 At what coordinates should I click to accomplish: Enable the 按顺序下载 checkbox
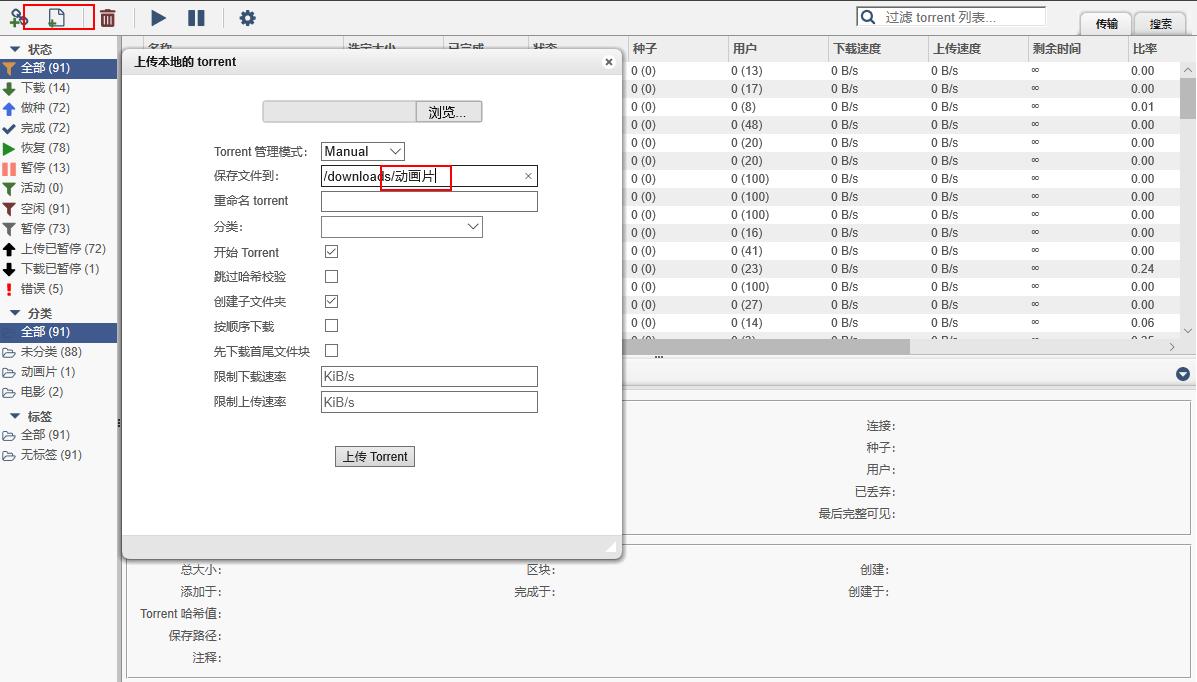click(x=331, y=325)
